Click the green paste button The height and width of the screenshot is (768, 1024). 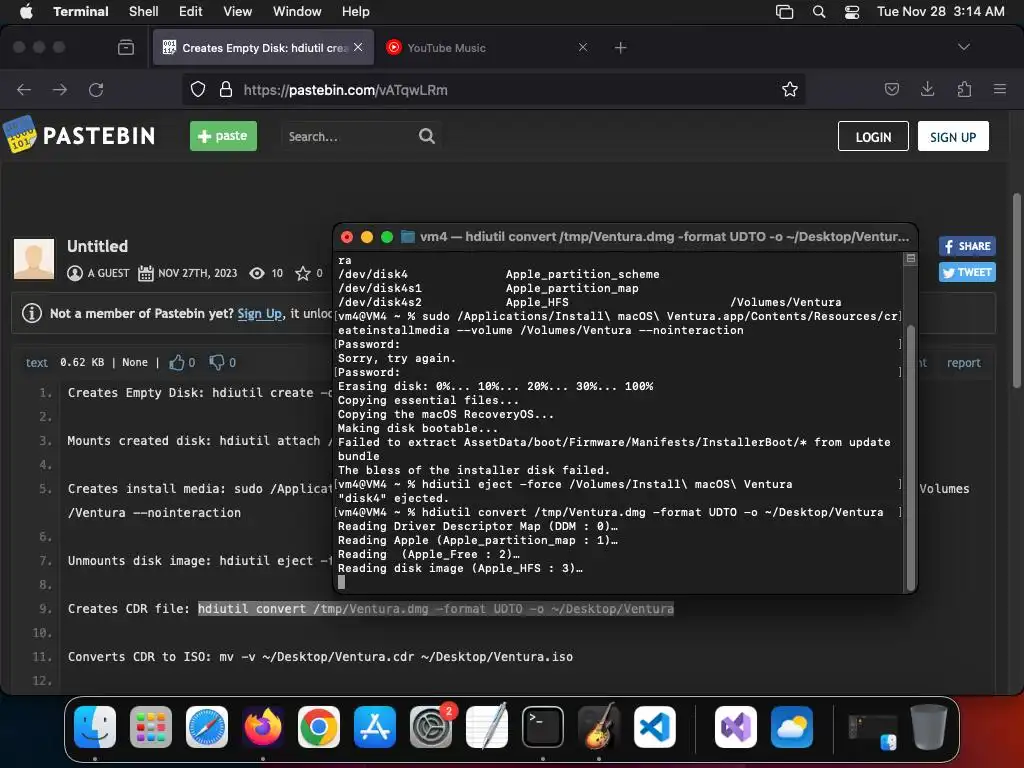click(223, 136)
